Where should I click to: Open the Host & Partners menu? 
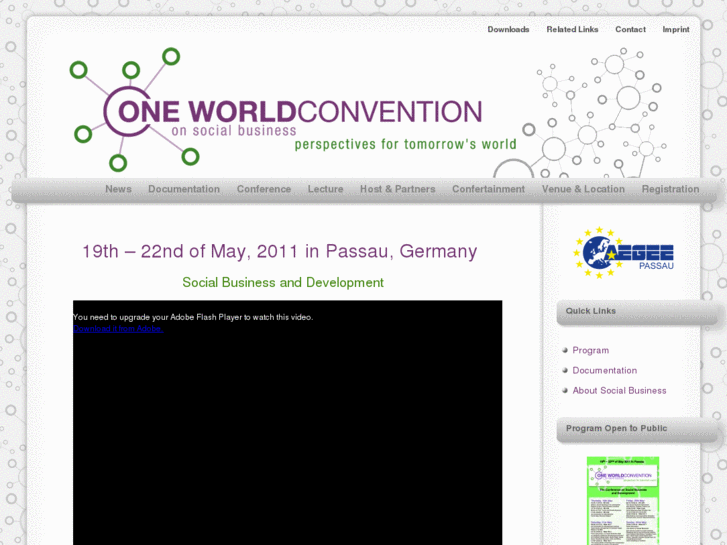coord(398,189)
